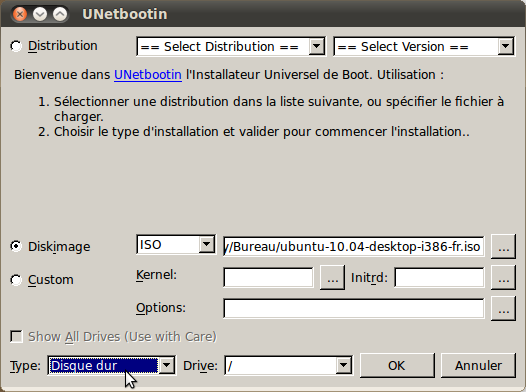Browse for an Initrd file

click(x=503, y=277)
